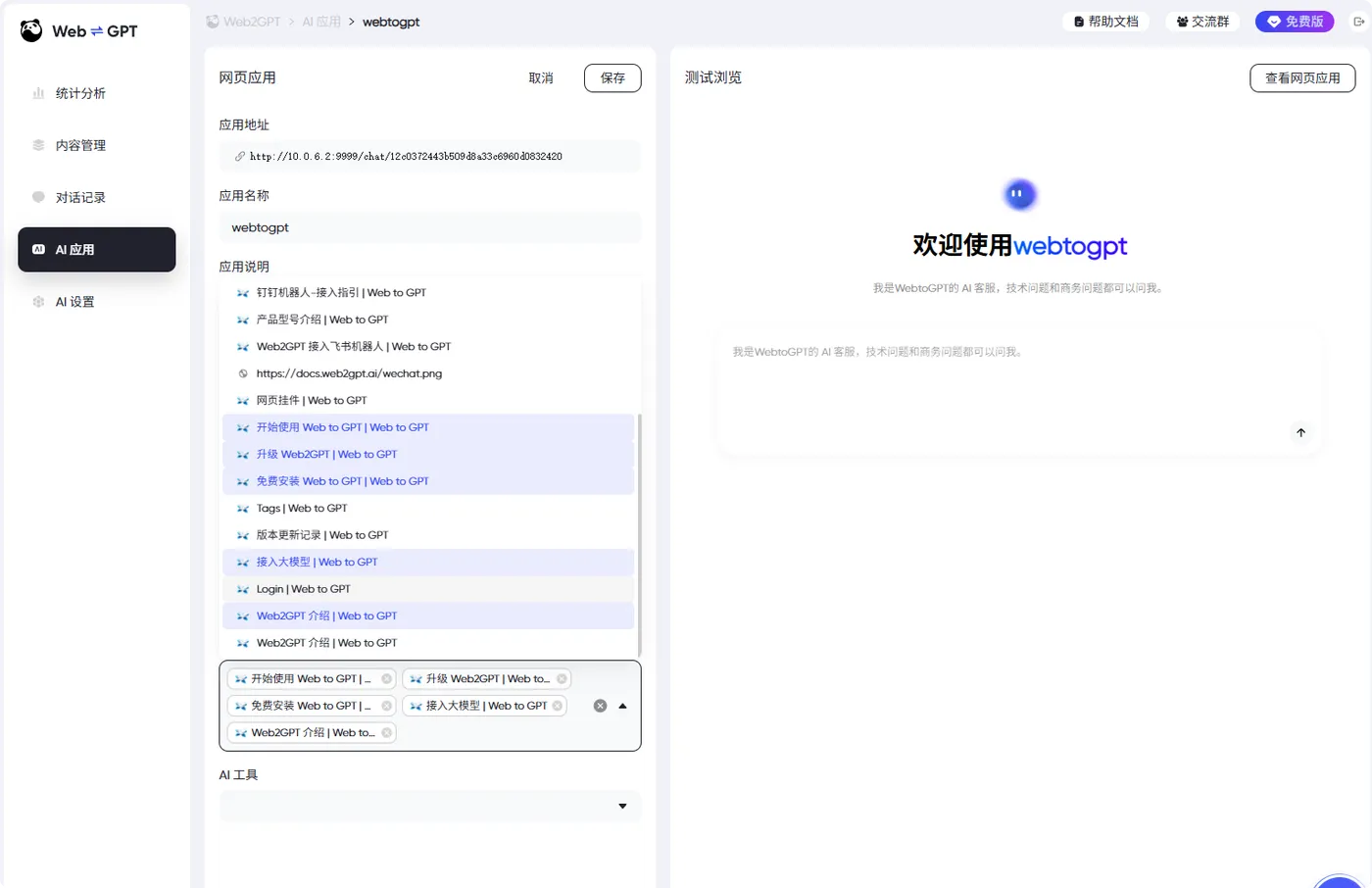The image size is (1372, 888).
Task: Select option Tags | Web to GPT
Action: tap(428, 508)
